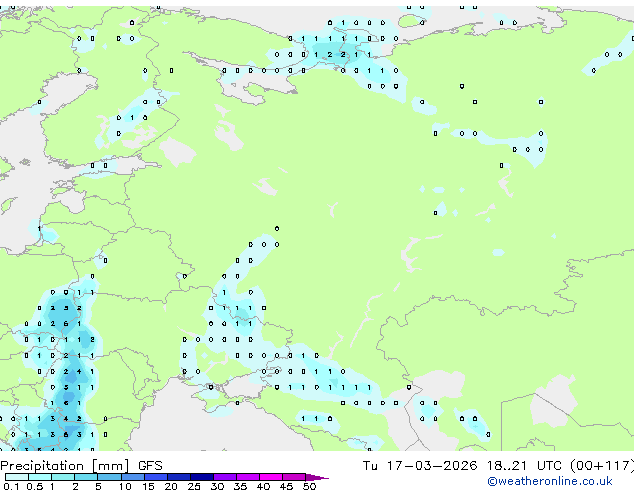Screen dimensions: 634x490
Task: Click the '10' legend scale label
Action: tap(125, 486)
